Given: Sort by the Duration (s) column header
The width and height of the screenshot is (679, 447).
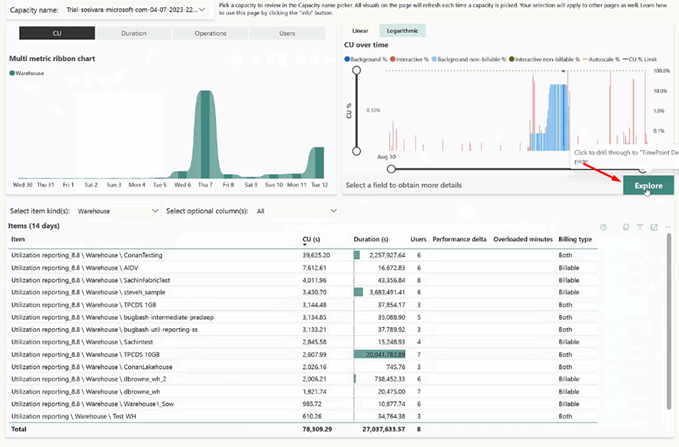Looking at the screenshot, I should pyautogui.click(x=371, y=239).
